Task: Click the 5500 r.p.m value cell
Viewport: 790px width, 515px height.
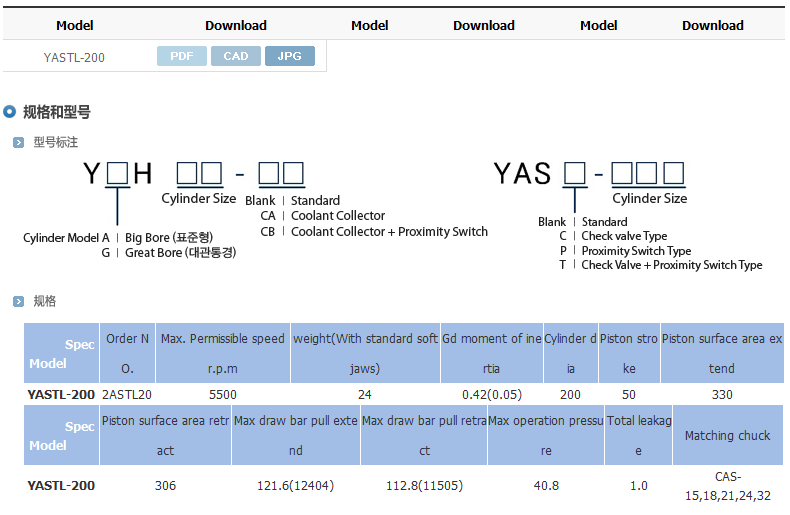Action: coord(223,395)
